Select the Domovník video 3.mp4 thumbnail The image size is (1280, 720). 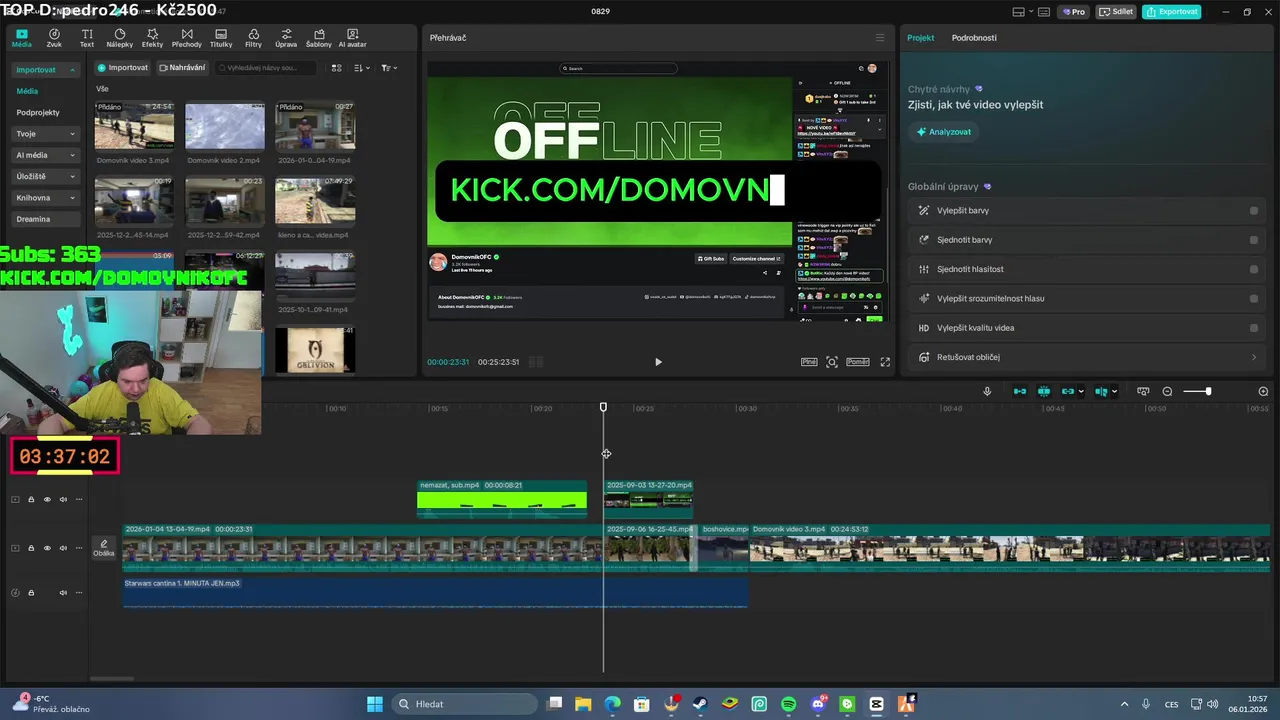(x=134, y=126)
